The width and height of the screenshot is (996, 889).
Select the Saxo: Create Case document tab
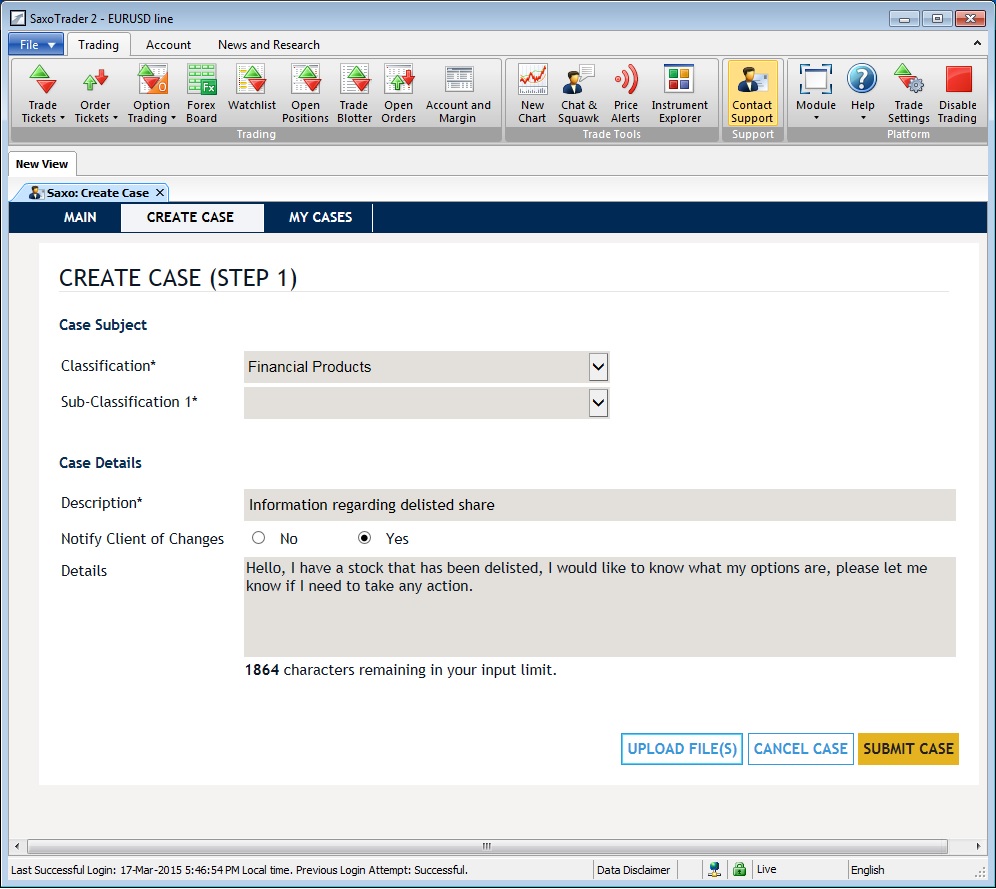point(91,192)
